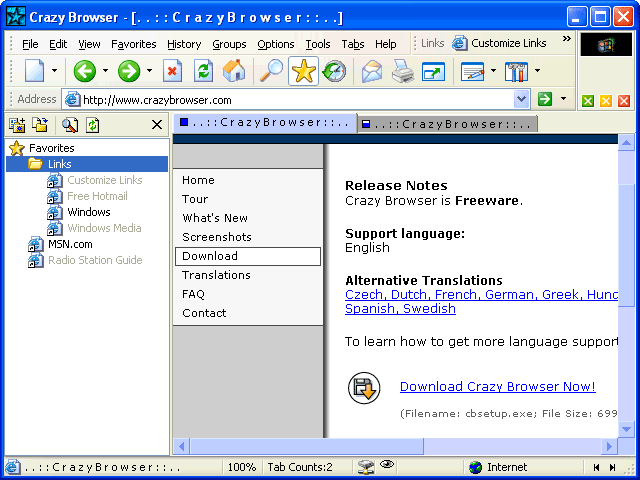Open Screenshots page in site menu

217,237
